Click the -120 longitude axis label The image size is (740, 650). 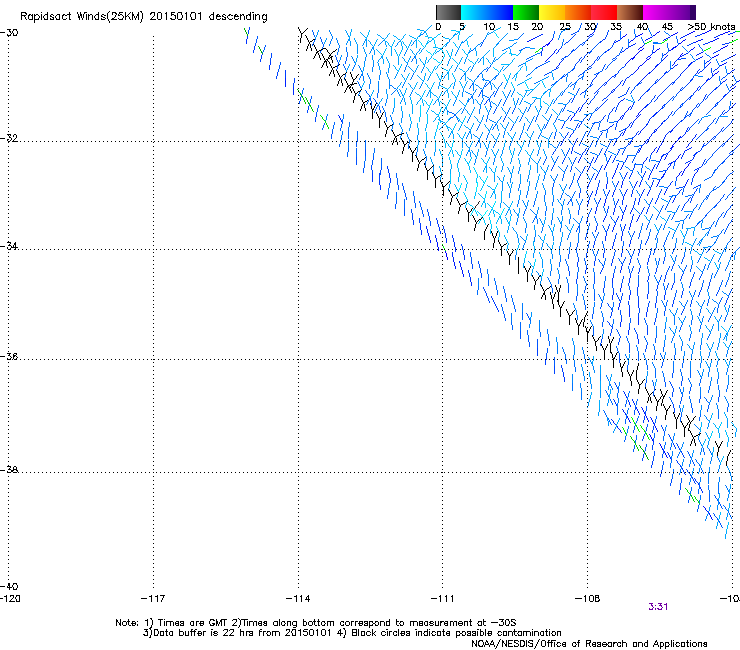(10, 599)
